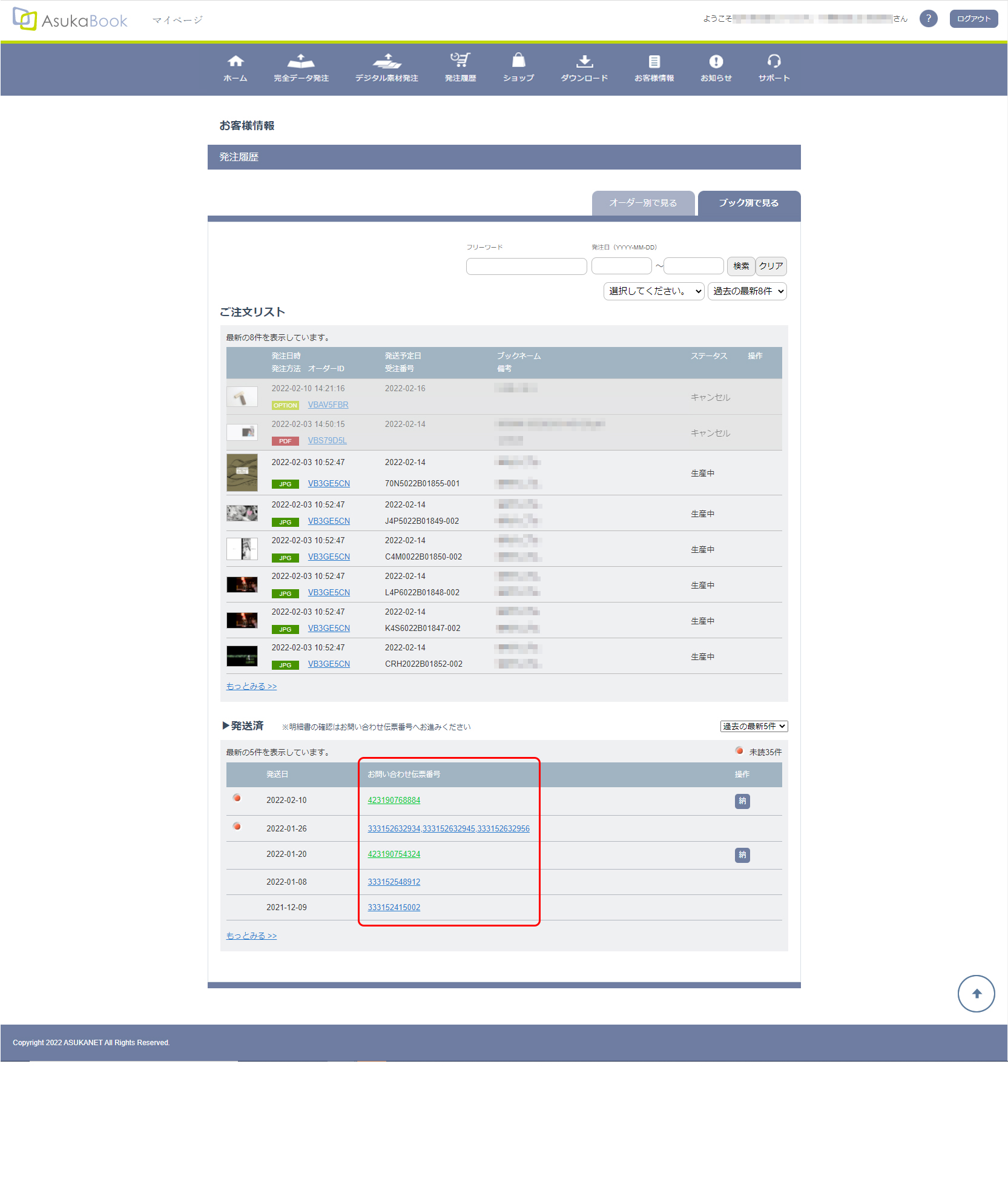This screenshot has height=1199, width=1008.
Task: Open the ショップ bag icon
Action: click(x=518, y=61)
